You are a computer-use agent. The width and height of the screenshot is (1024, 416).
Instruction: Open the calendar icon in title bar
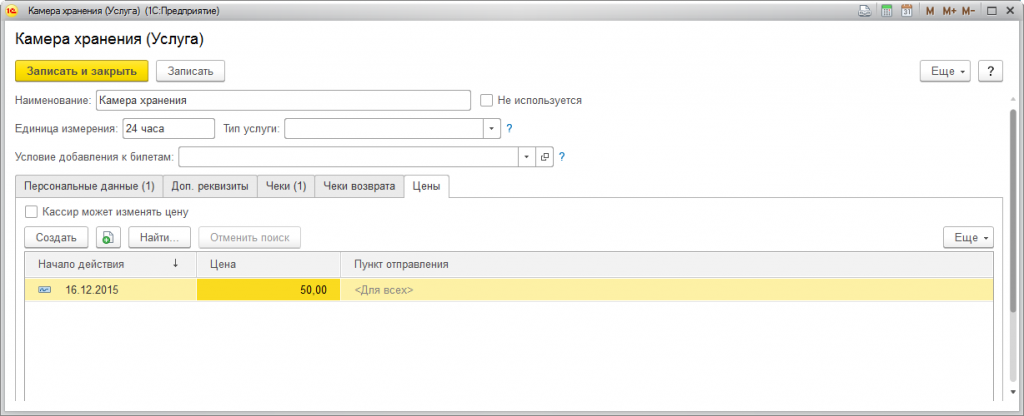click(x=907, y=11)
